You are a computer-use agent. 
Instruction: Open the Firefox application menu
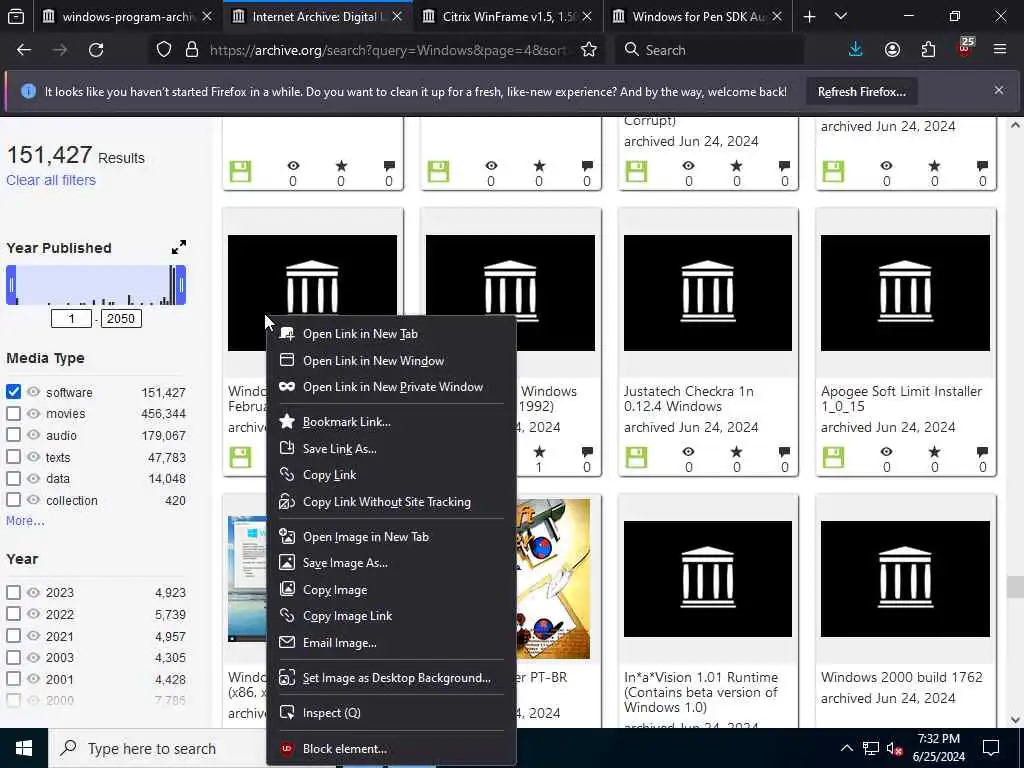[x=1000, y=50]
